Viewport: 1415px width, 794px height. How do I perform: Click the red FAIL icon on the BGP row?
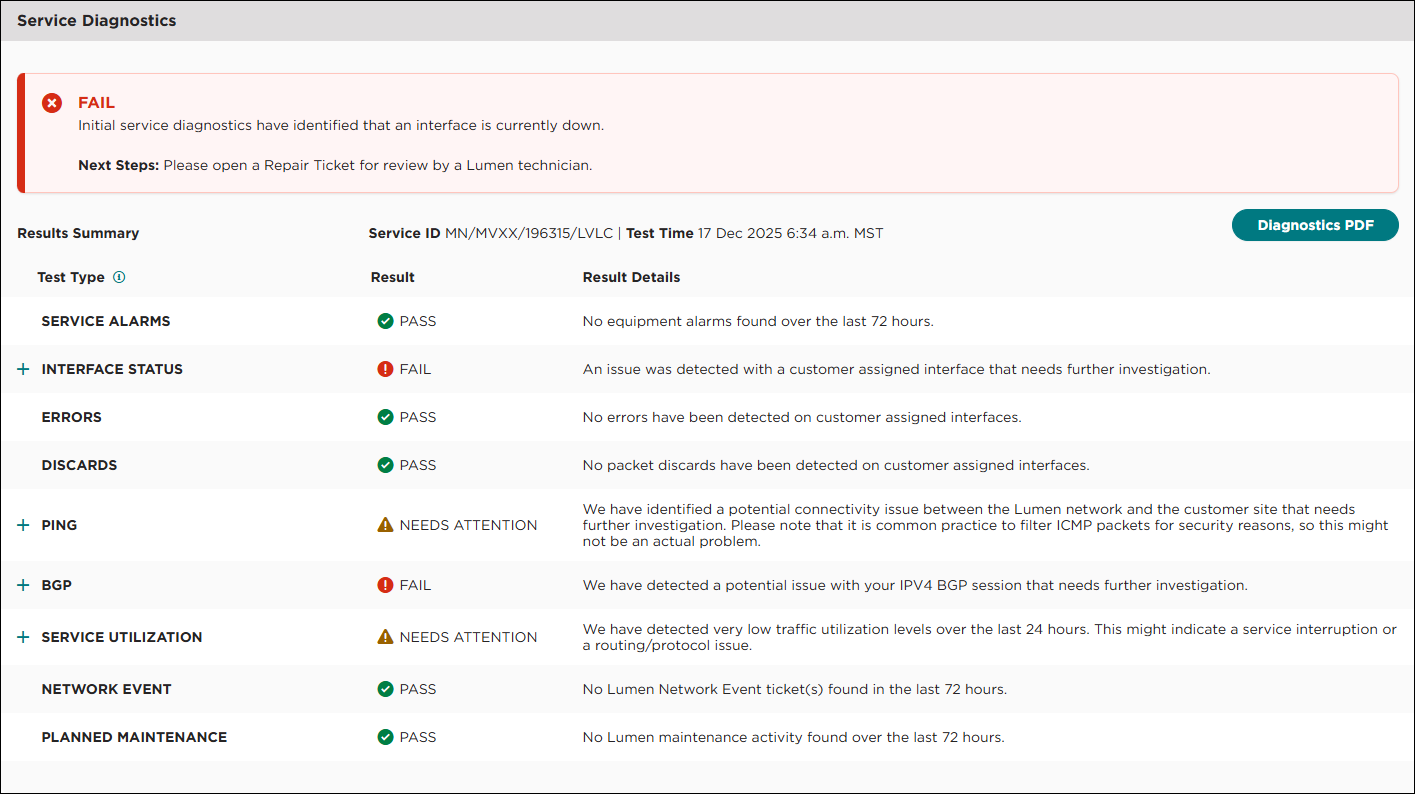tap(385, 585)
